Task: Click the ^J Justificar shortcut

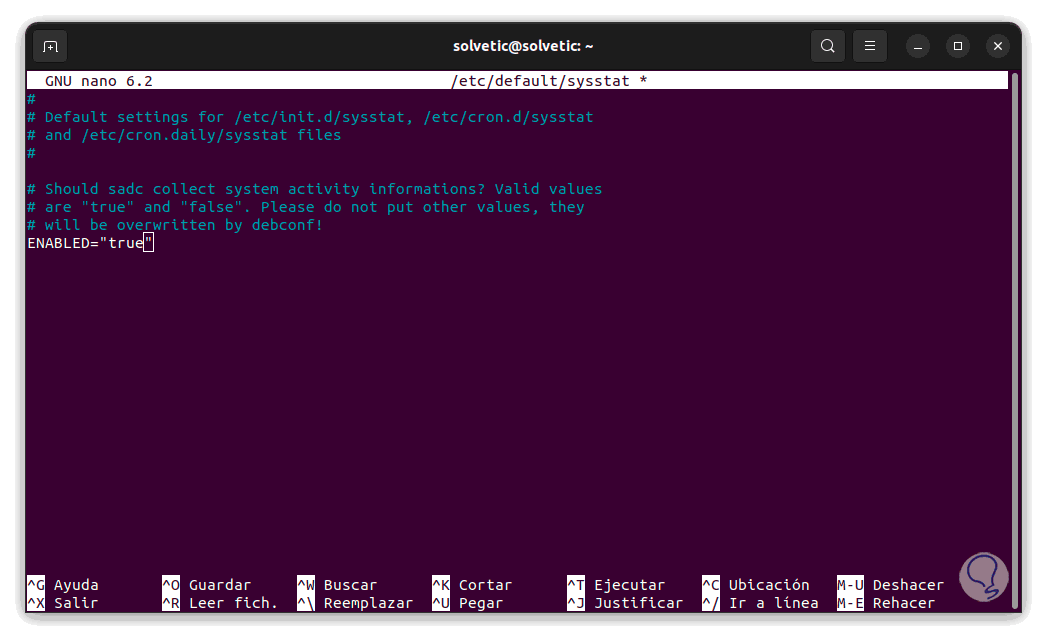Action: point(625,603)
